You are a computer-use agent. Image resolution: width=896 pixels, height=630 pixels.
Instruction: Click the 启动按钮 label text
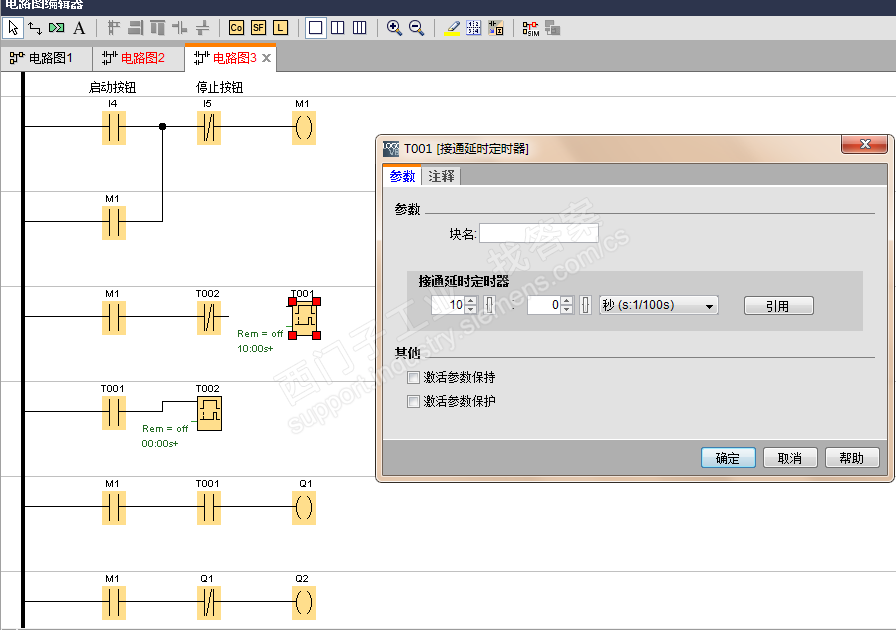[113, 87]
